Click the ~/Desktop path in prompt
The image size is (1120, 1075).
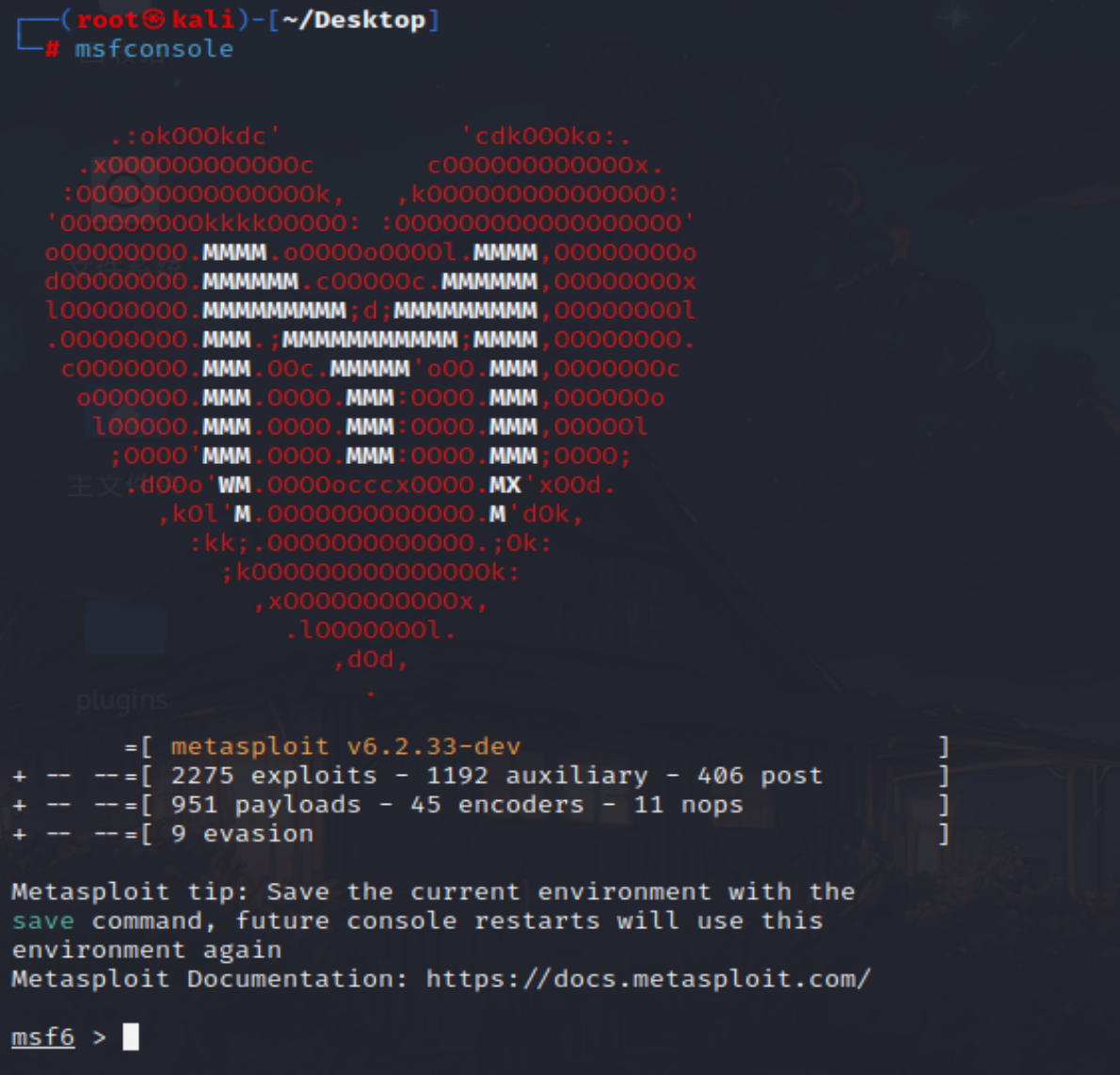click(354, 19)
